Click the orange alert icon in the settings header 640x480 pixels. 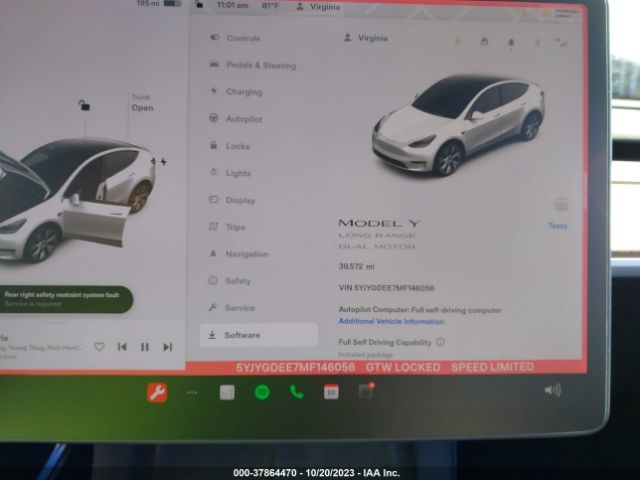coord(458,41)
